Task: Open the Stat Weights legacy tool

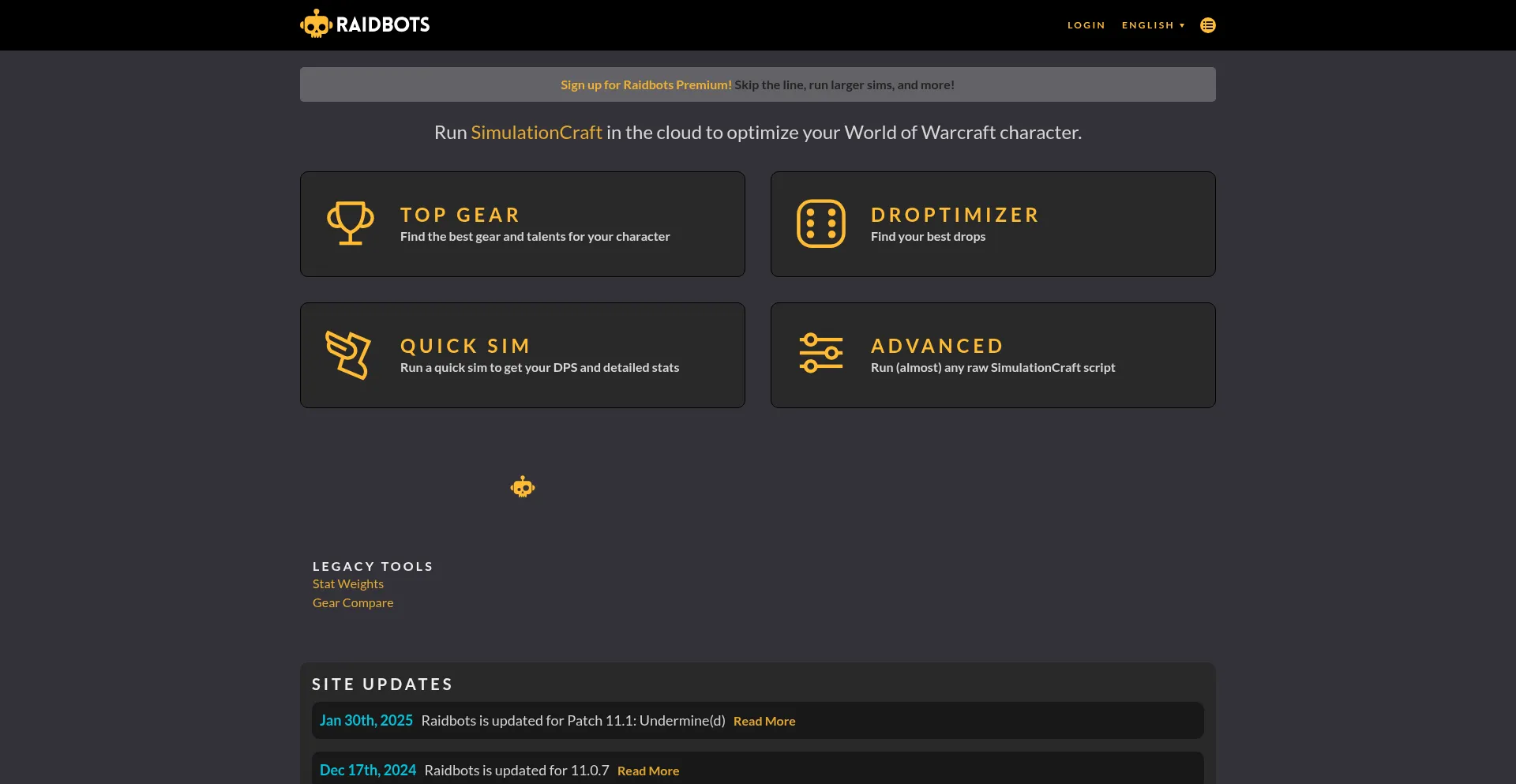Action: (347, 583)
